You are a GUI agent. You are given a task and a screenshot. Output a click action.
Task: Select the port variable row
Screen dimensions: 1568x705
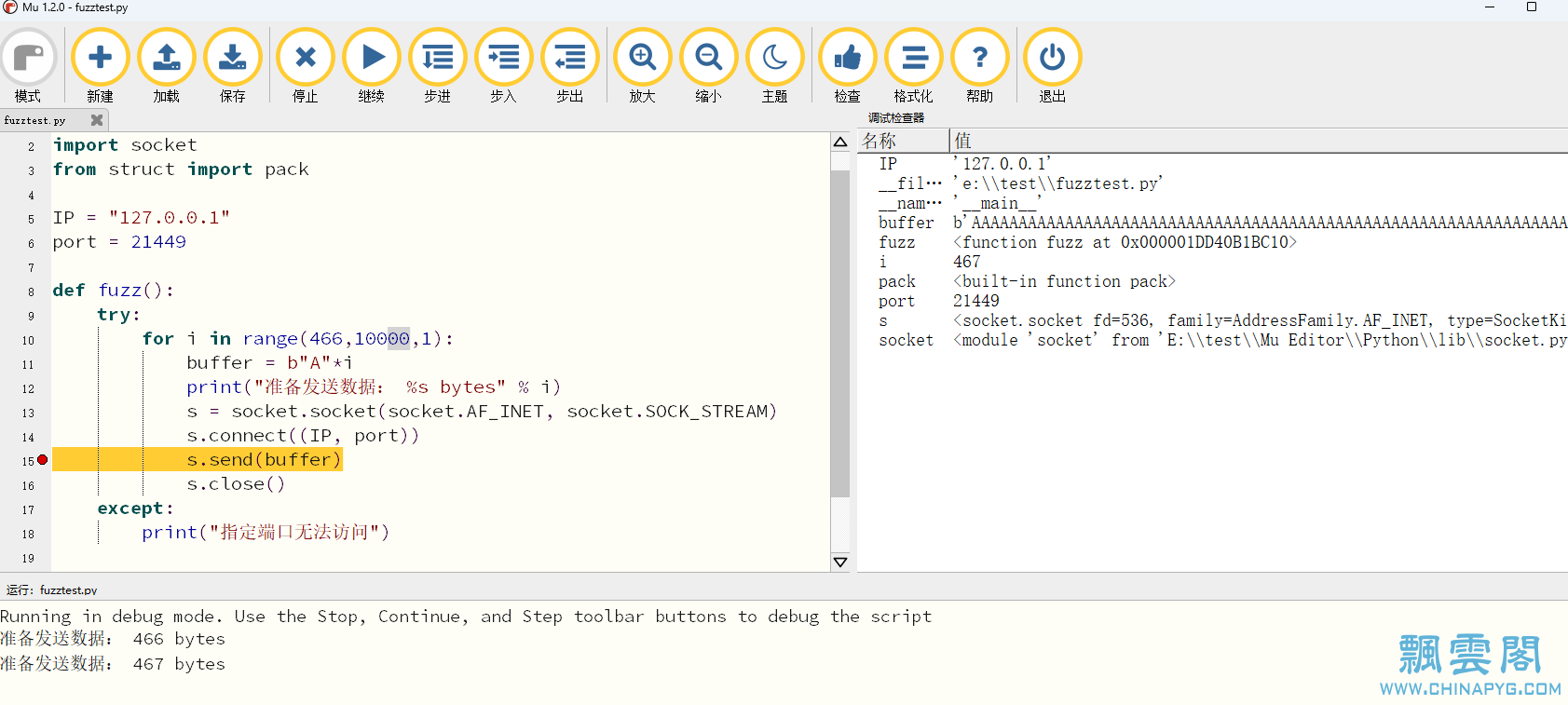(x=1212, y=301)
